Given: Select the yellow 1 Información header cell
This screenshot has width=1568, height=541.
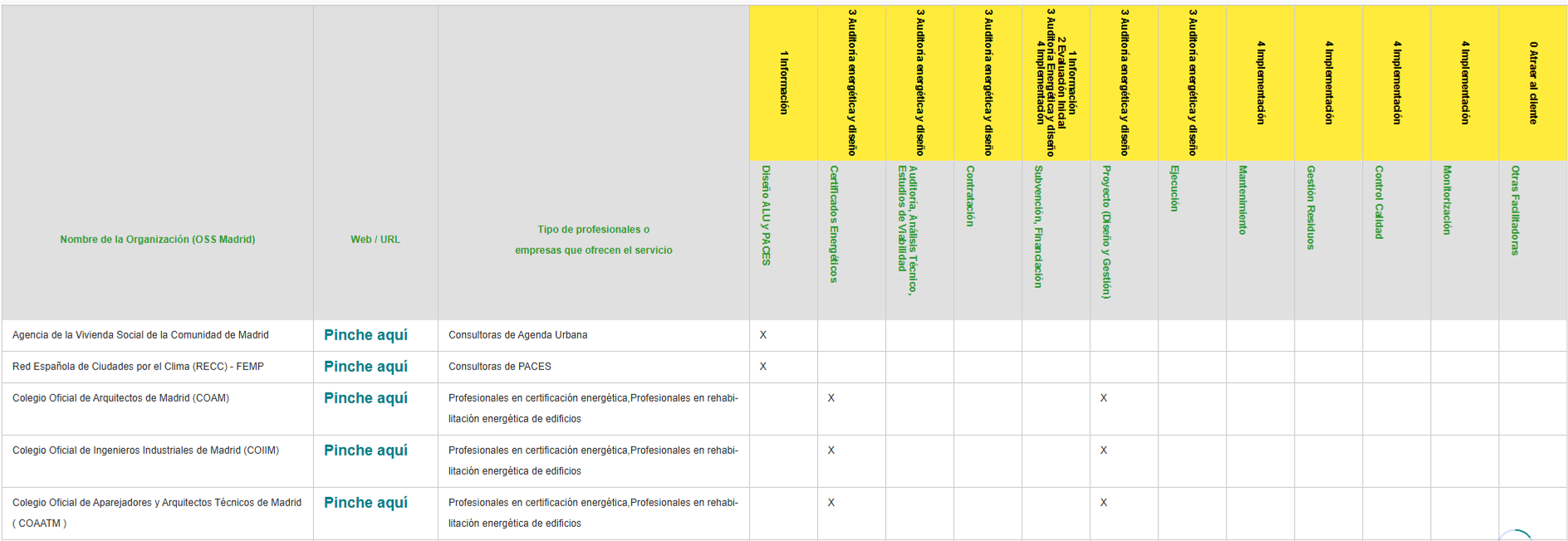Looking at the screenshot, I should 783,83.
